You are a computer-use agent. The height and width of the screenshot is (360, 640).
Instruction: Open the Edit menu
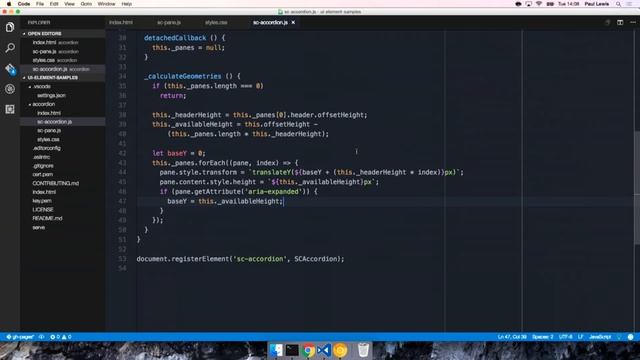(x=54, y=4)
